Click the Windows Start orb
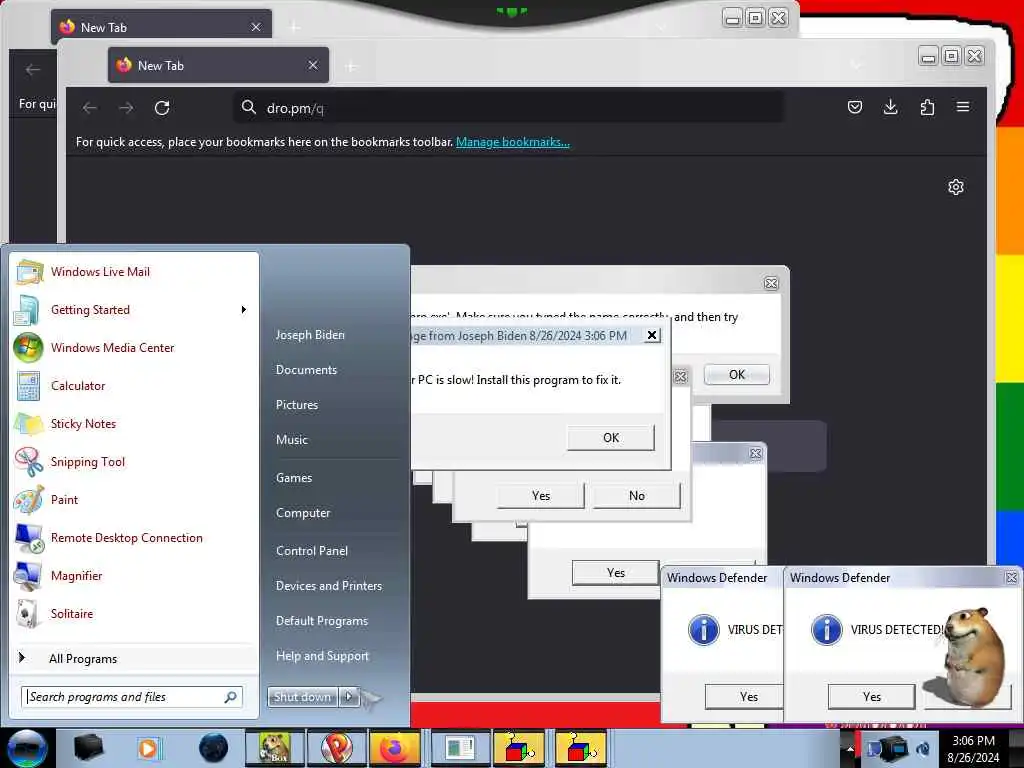Viewport: 1024px width, 768px height. (x=27, y=748)
